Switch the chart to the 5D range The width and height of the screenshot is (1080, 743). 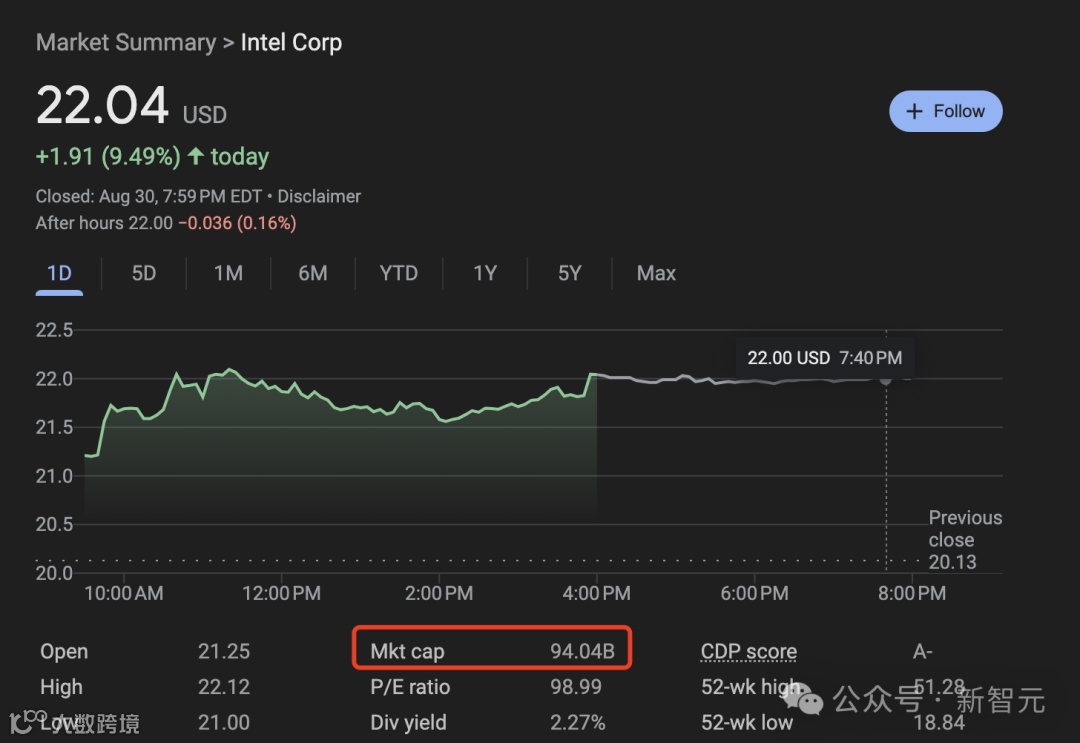pyautogui.click(x=144, y=273)
